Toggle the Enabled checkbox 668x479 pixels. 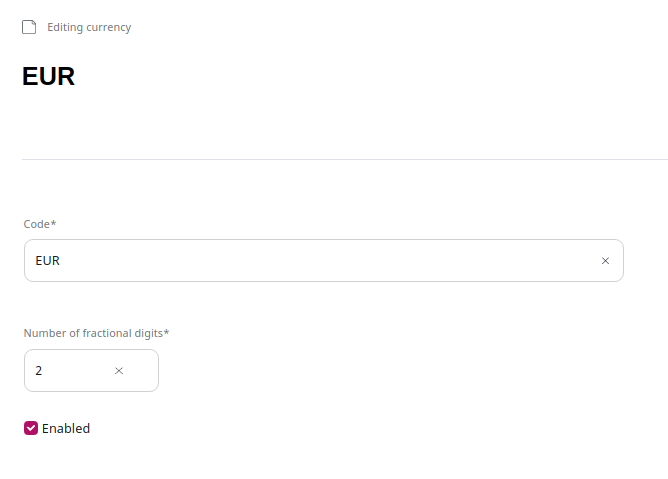31,428
